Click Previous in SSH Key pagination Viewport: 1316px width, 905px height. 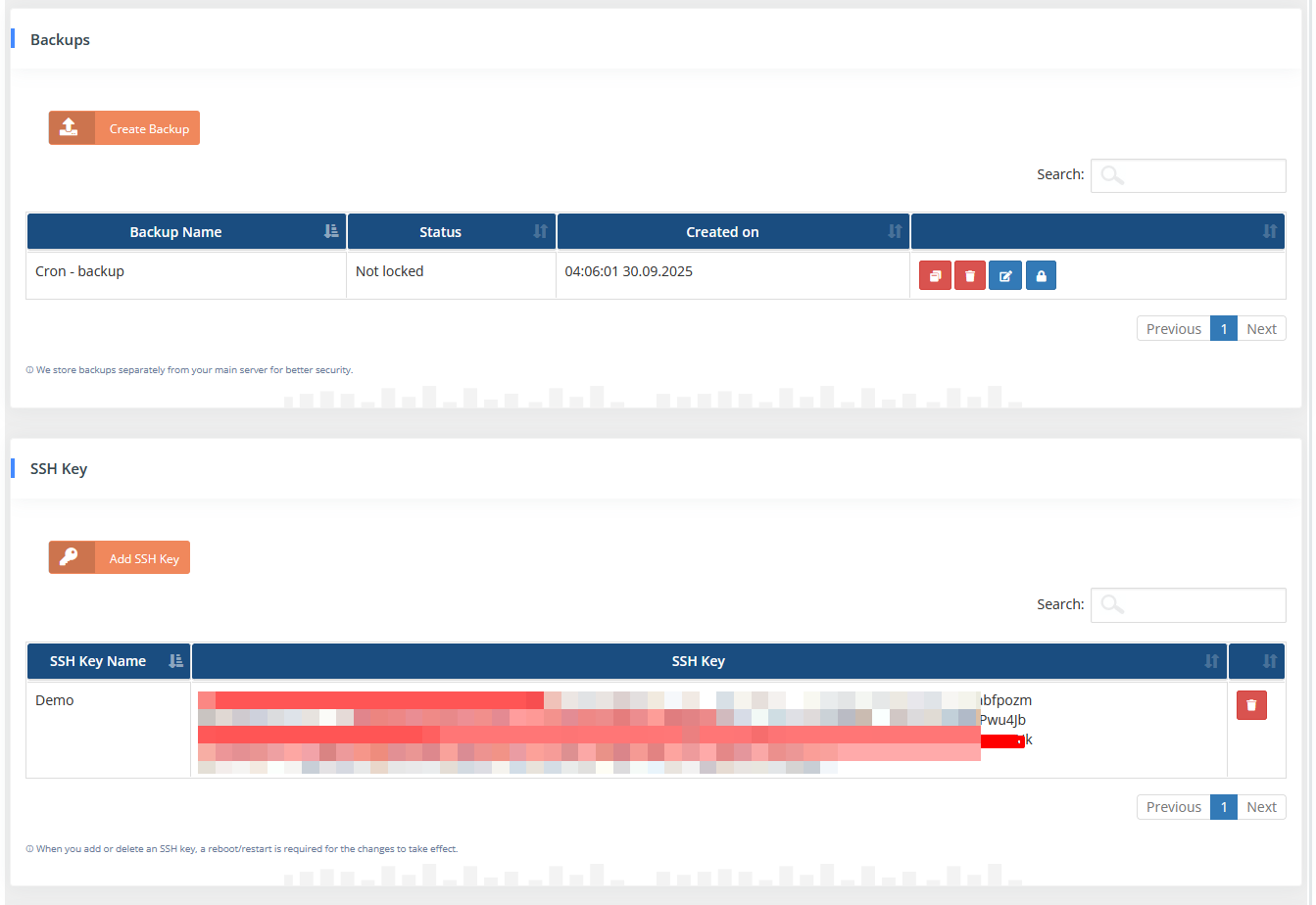tap(1173, 807)
